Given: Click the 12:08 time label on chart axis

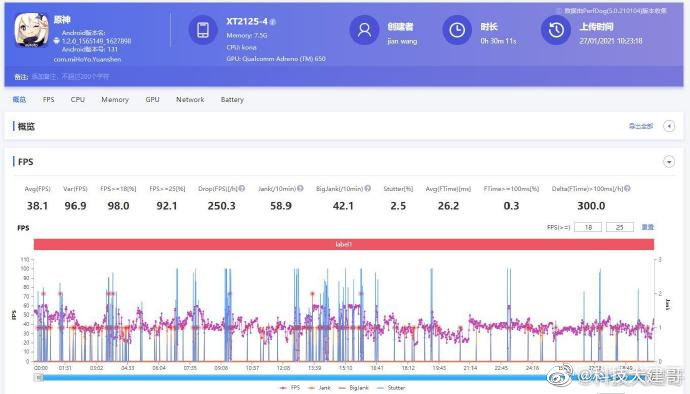Looking at the screenshot, I should [x=283, y=368].
